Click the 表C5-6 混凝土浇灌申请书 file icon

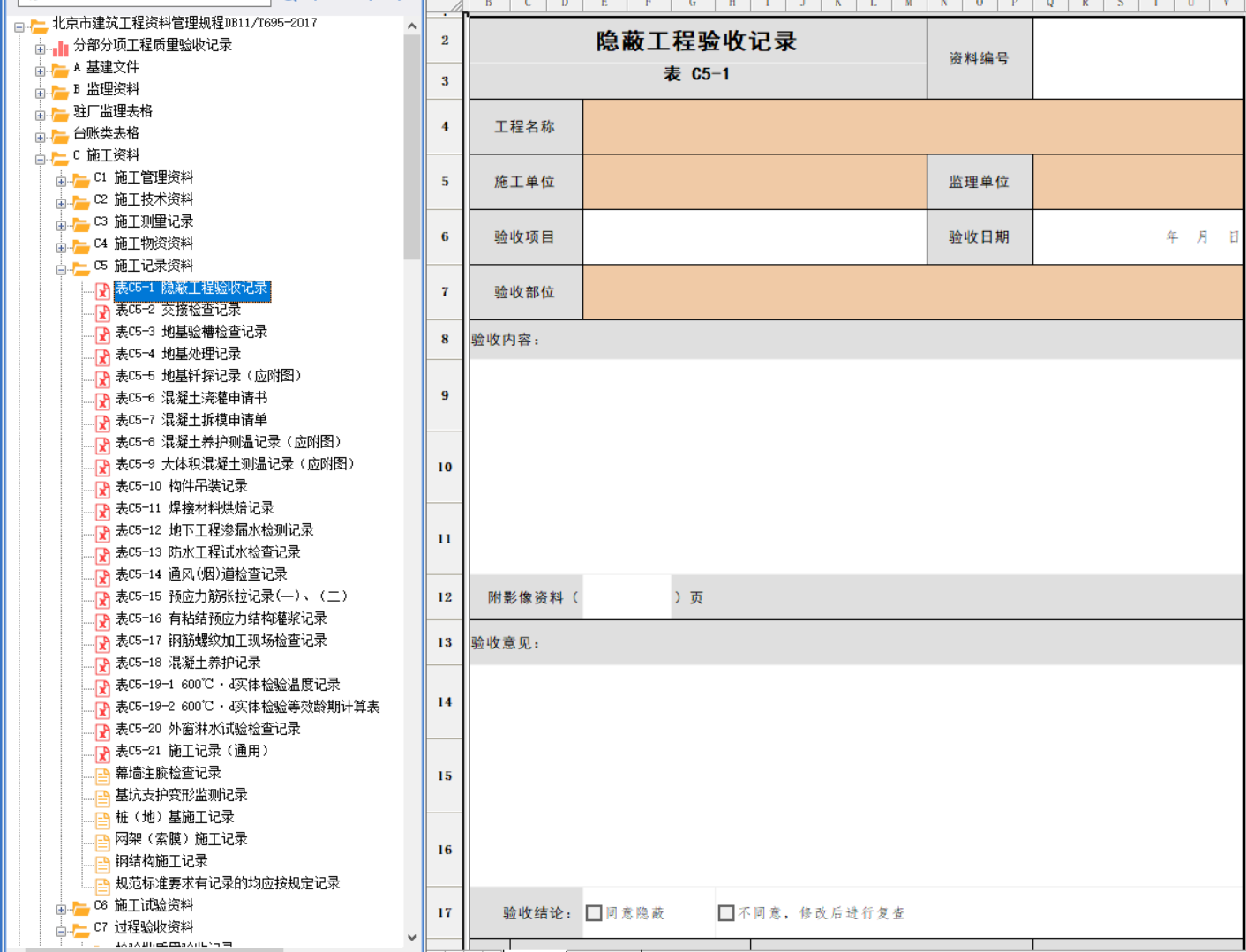tap(103, 401)
